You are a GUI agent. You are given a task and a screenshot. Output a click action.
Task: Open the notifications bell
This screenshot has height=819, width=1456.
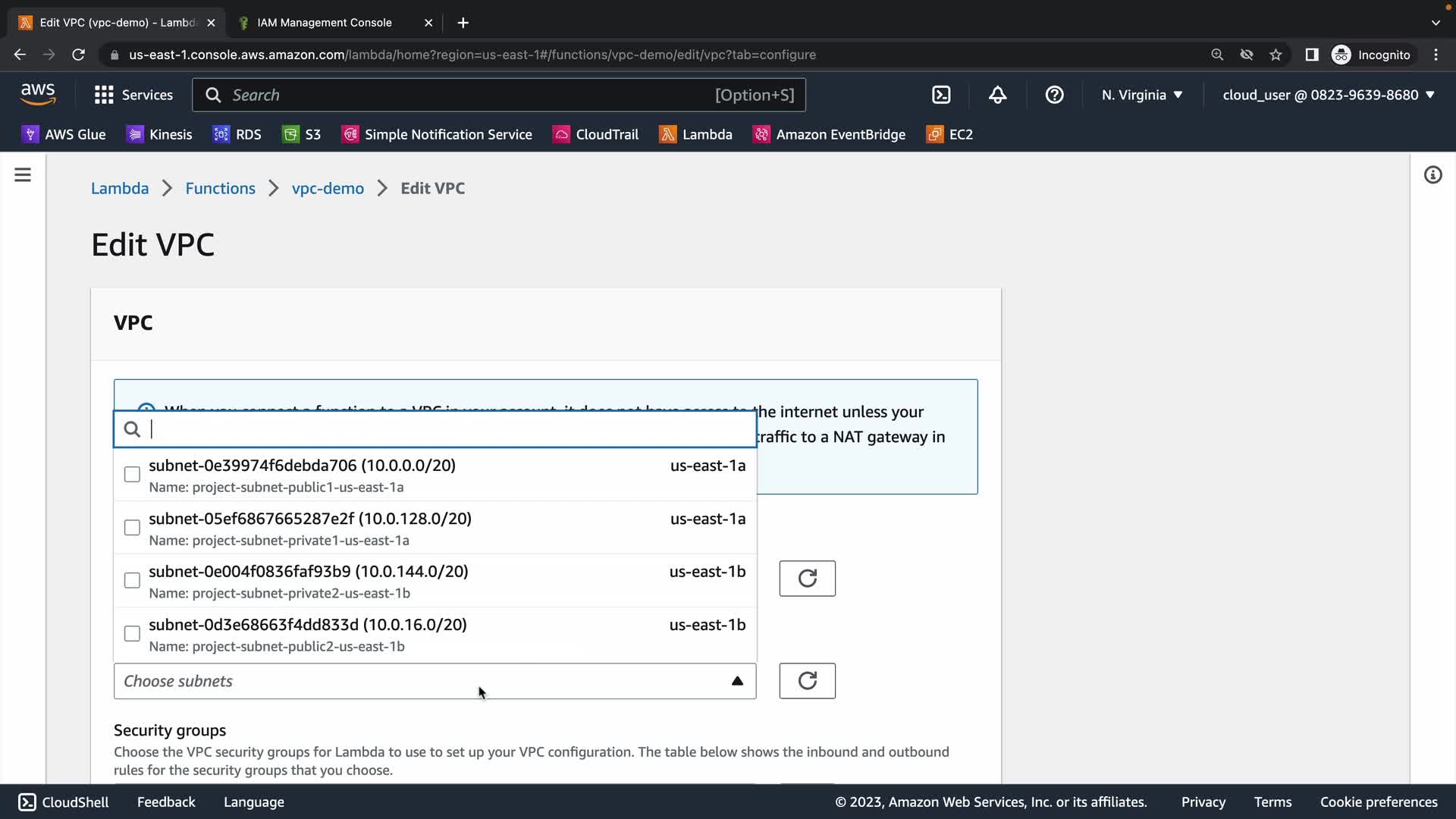pyautogui.click(x=997, y=95)
